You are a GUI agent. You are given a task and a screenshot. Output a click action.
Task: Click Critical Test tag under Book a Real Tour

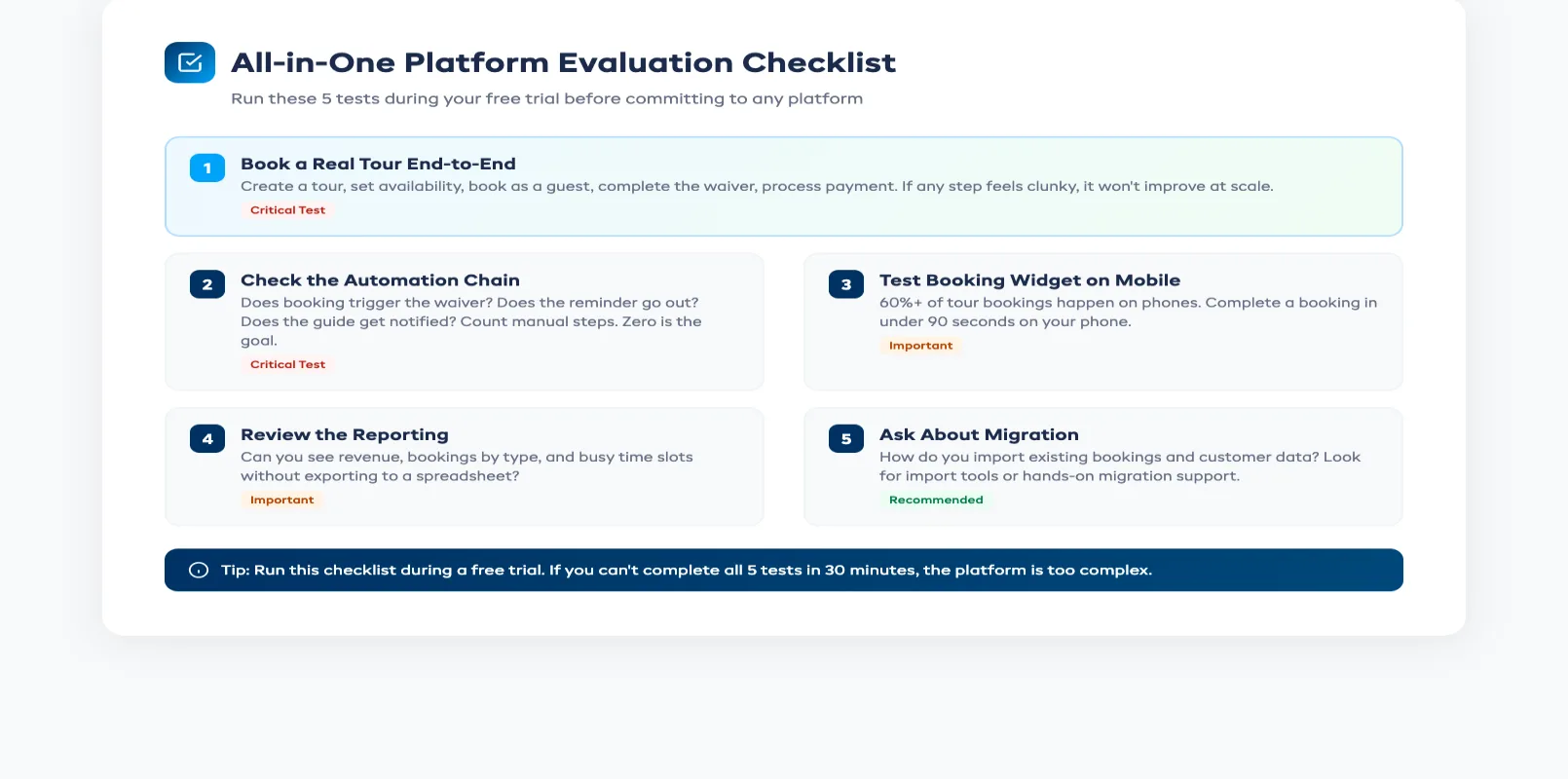click(287, 210)
